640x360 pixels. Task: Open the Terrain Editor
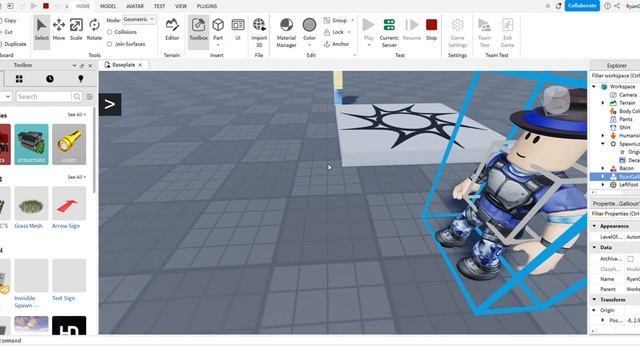click(x=172, y=29)
